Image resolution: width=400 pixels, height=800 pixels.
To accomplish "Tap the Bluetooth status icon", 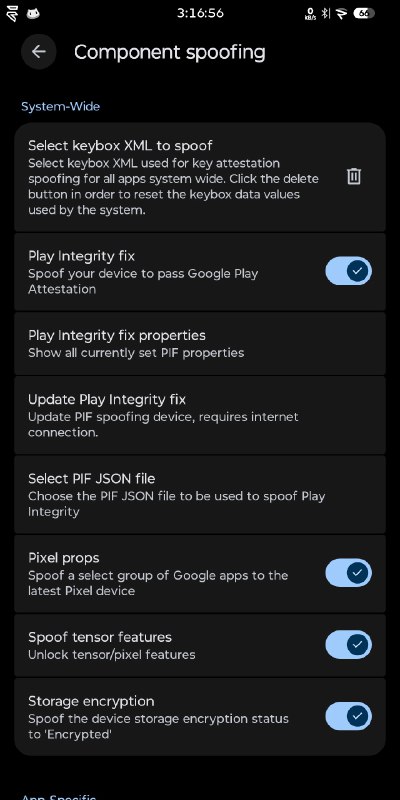I will click(x=326, y=13).
